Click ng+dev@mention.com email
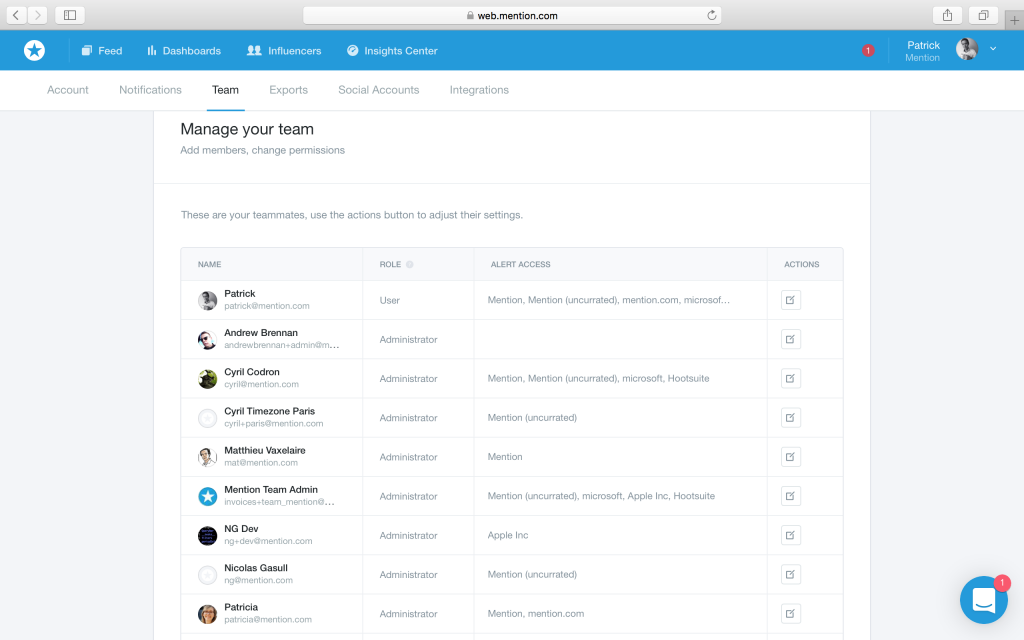 coord(268,541)
